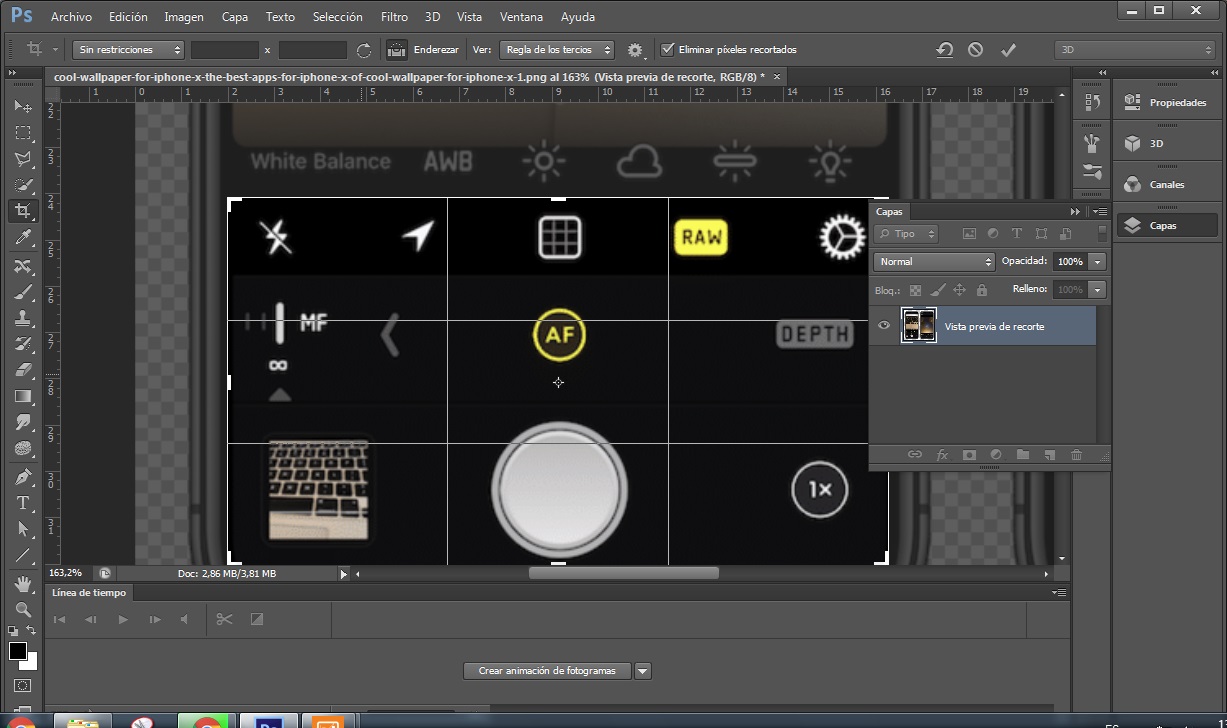Click the swap aspect ratio arrows icon
This screenshot has height=728, width=1227.
pyautogui.click(x=364, y=49)
